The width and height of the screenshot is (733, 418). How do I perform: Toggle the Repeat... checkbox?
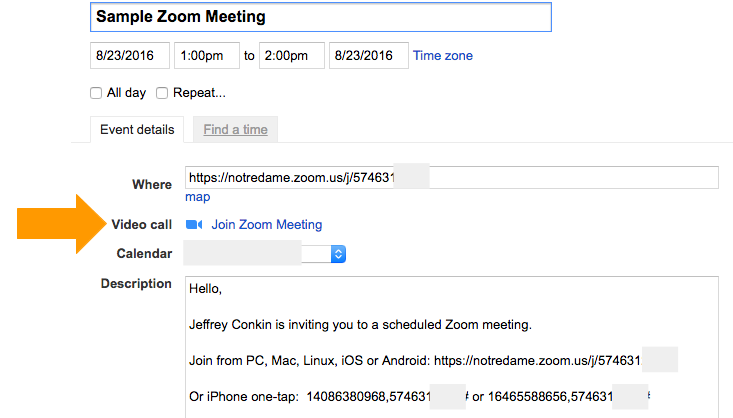pyautogui.click(x=162, y=93)
